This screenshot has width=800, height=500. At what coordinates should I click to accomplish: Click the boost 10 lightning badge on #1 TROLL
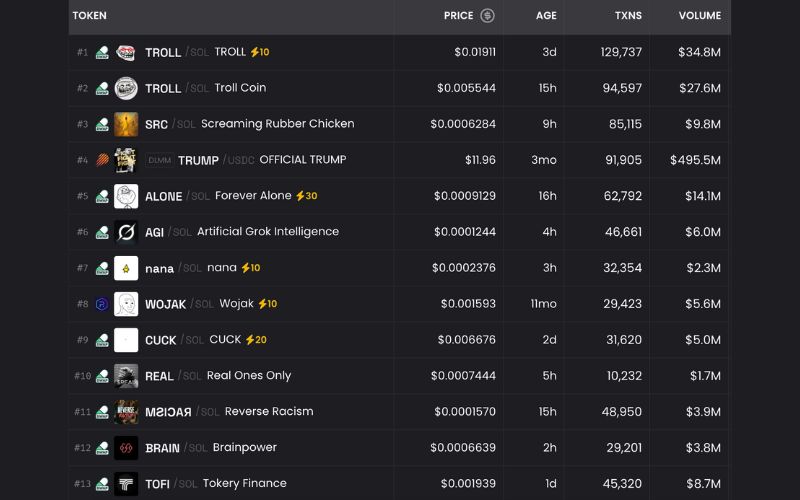(x=260, y=52)
